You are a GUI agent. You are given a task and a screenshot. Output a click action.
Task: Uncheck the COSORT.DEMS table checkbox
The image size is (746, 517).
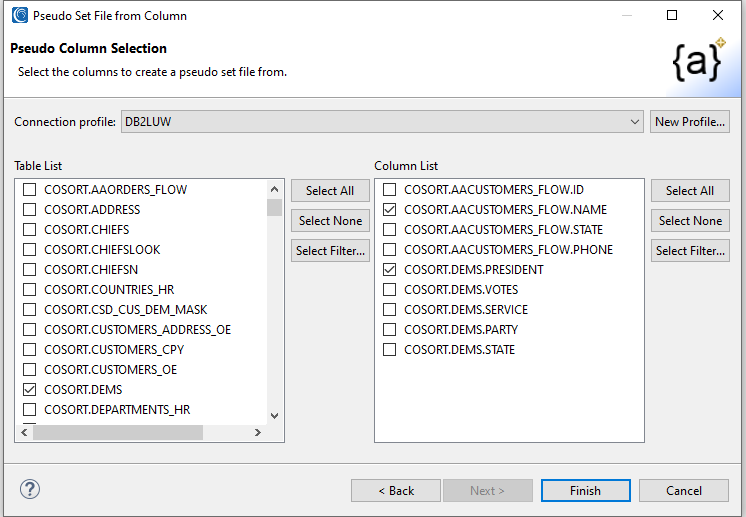click(30, 390)
